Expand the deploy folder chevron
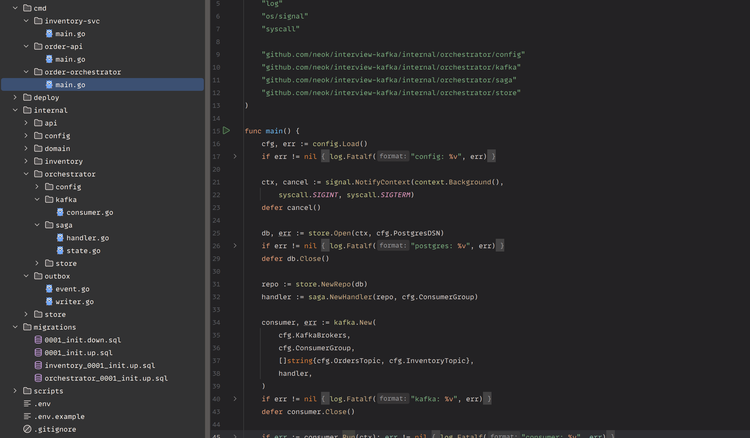The image size is (750, 438). pyautogui.click(x=15, y=98)
